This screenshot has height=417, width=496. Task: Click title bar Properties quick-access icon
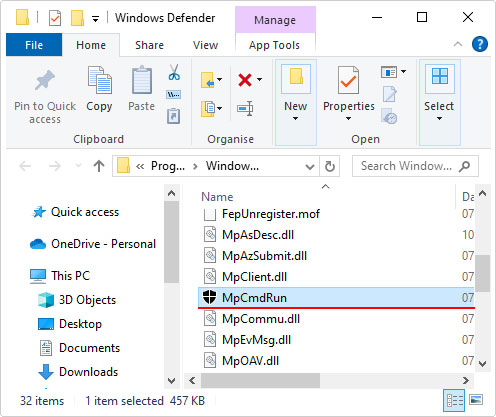tap(55, 18)
